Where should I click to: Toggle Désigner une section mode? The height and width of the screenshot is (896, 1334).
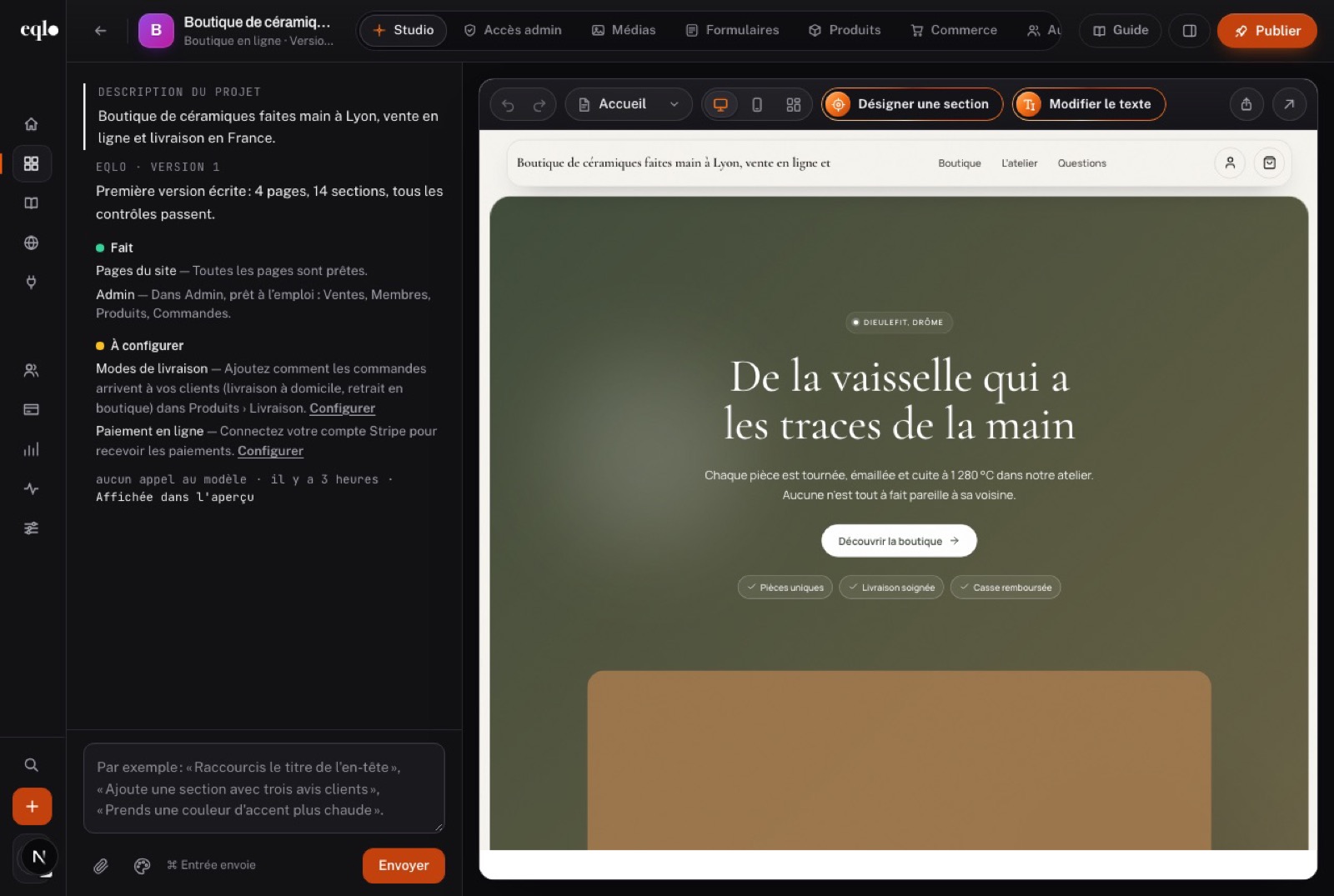(912, 104)
